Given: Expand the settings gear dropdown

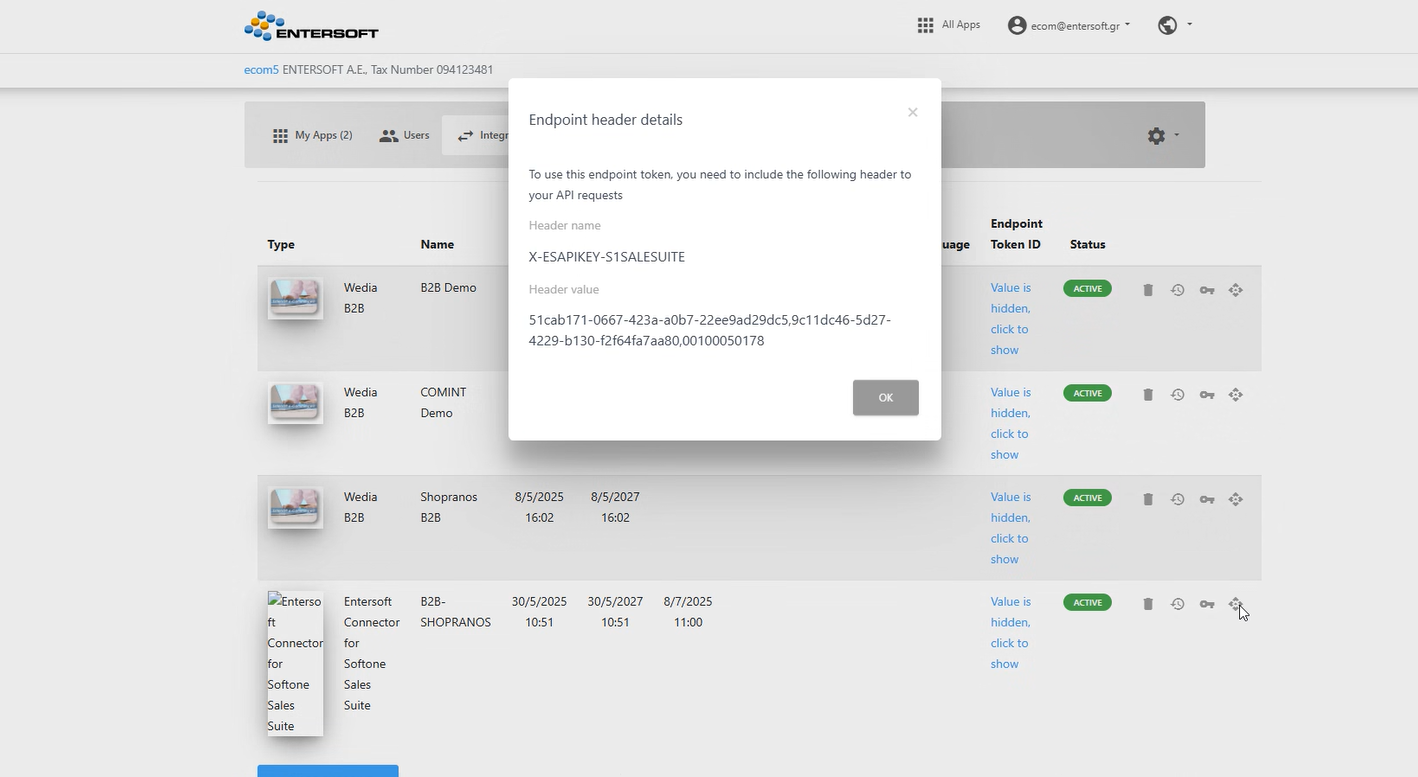Looking at the screenshot, I should pos(1162,135).
